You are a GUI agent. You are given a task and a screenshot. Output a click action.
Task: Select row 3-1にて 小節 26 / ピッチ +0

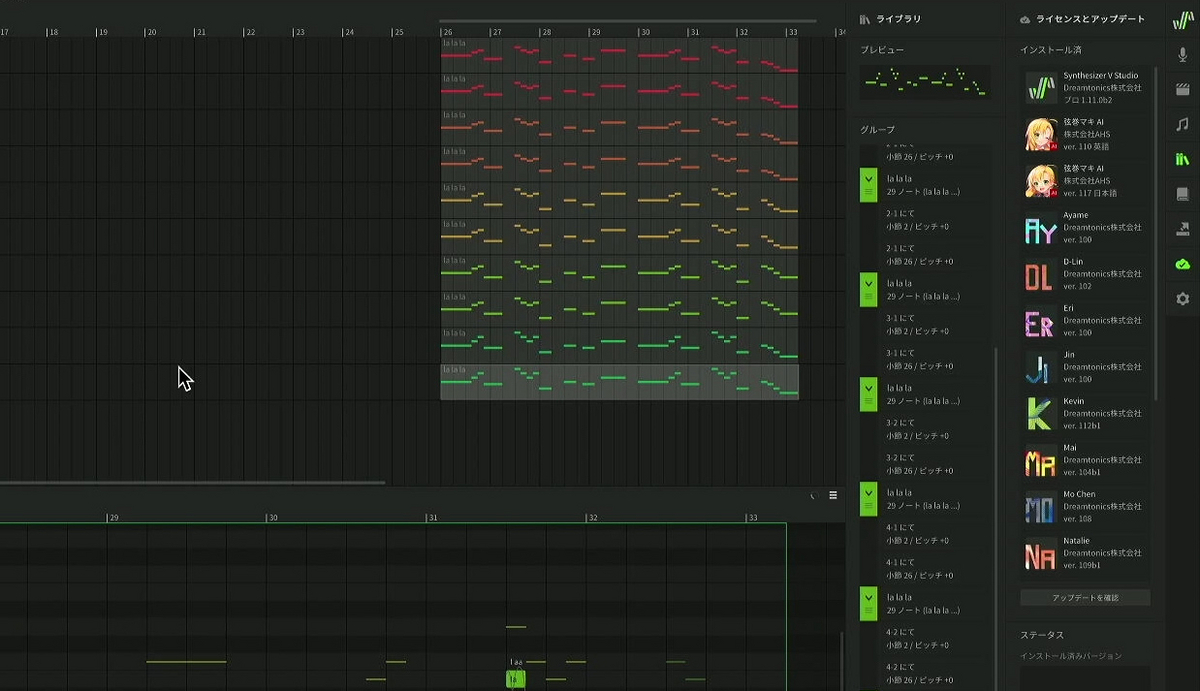pyautogui.click(x=927, y=359)
